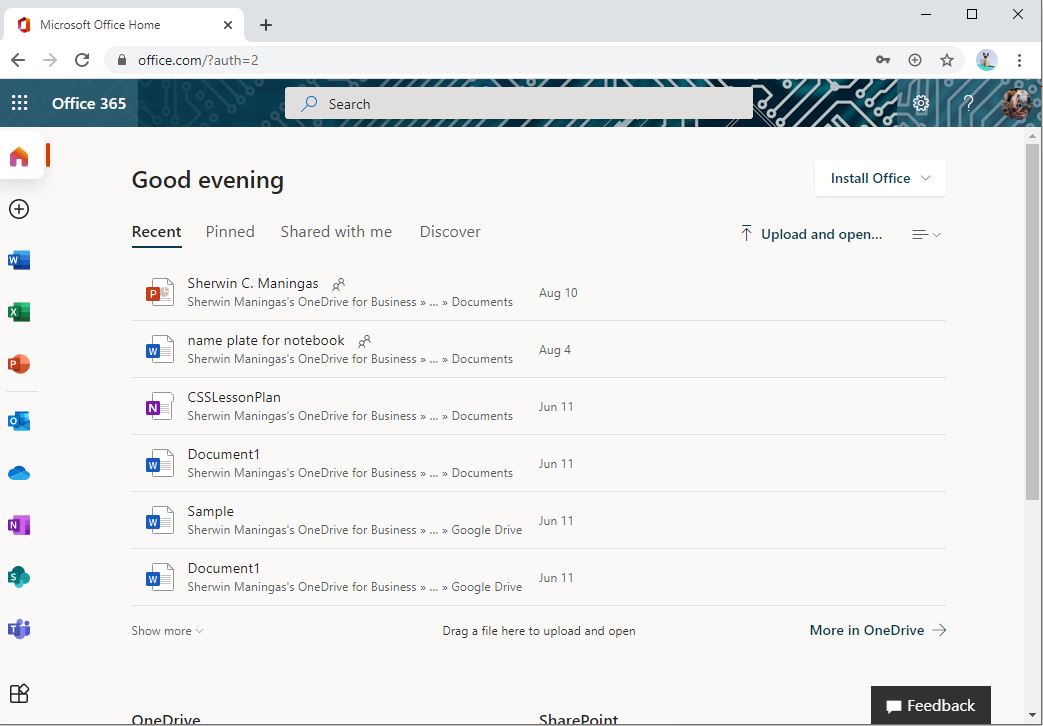
Task: Open Settings gear in Office header
Action: click(x=921, y=103)
